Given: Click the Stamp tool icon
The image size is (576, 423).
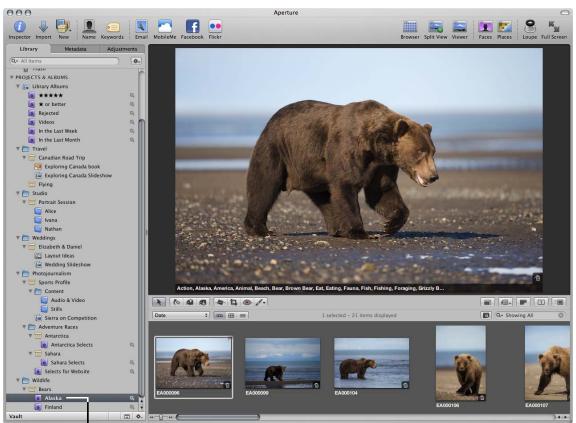Looking at the screenshot, I should (203, 302).
